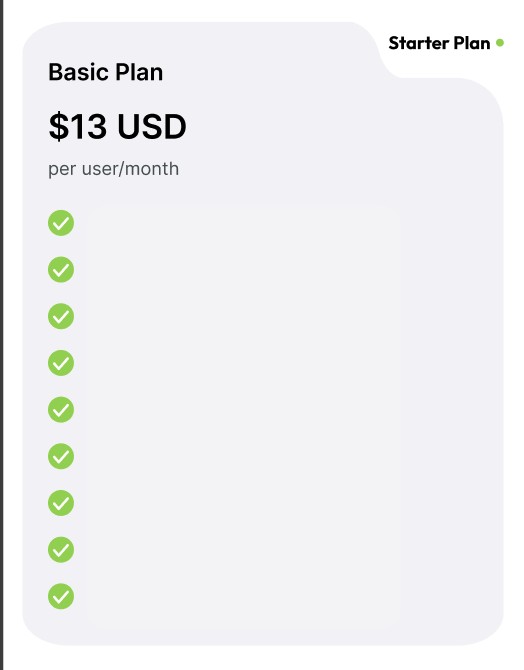This screenshot has height=670, width=524.
Task: Click the dark vertical bar at left edge
Action: [x=2, y=335]
